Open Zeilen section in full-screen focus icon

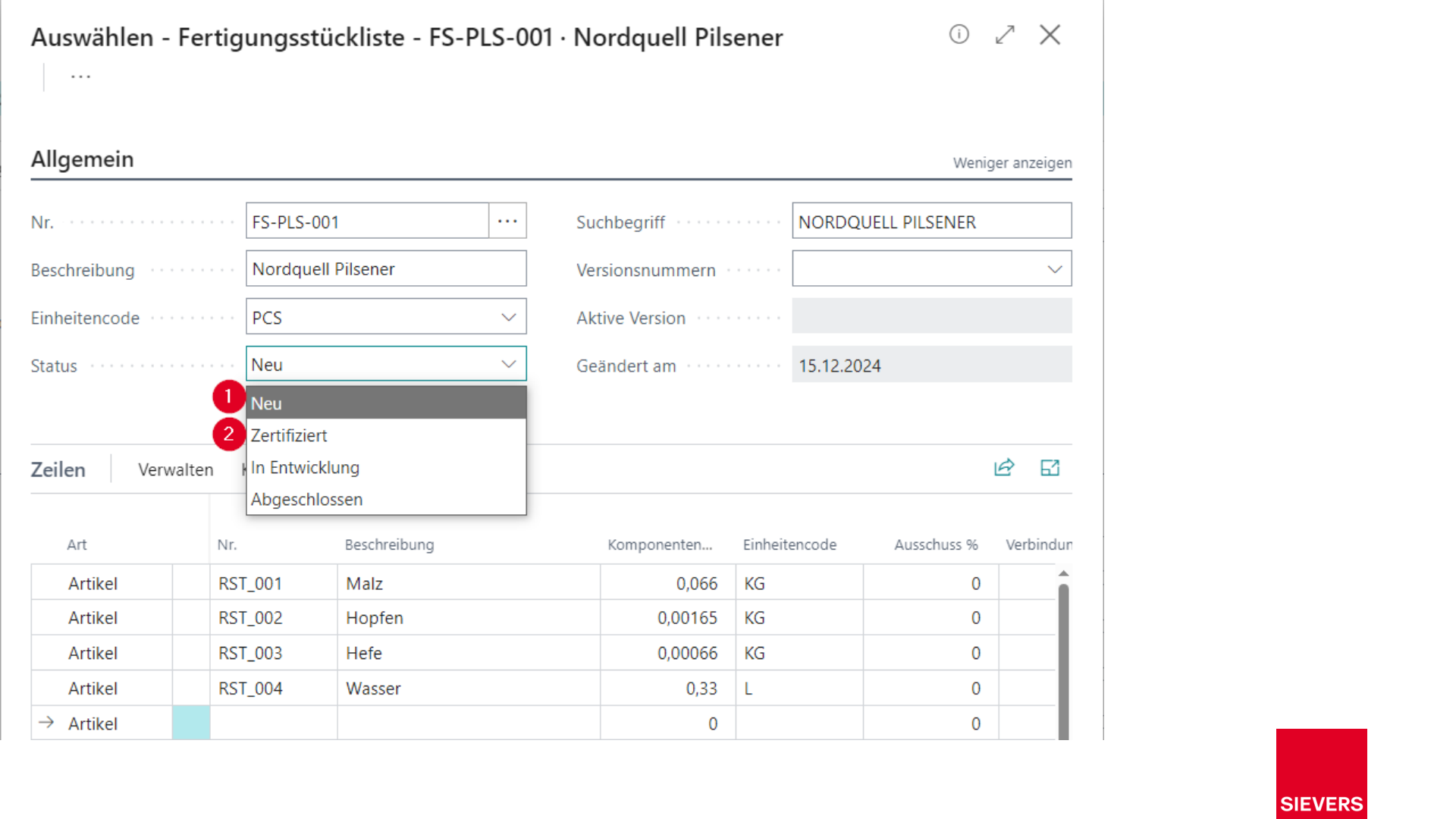point(1050,468)
